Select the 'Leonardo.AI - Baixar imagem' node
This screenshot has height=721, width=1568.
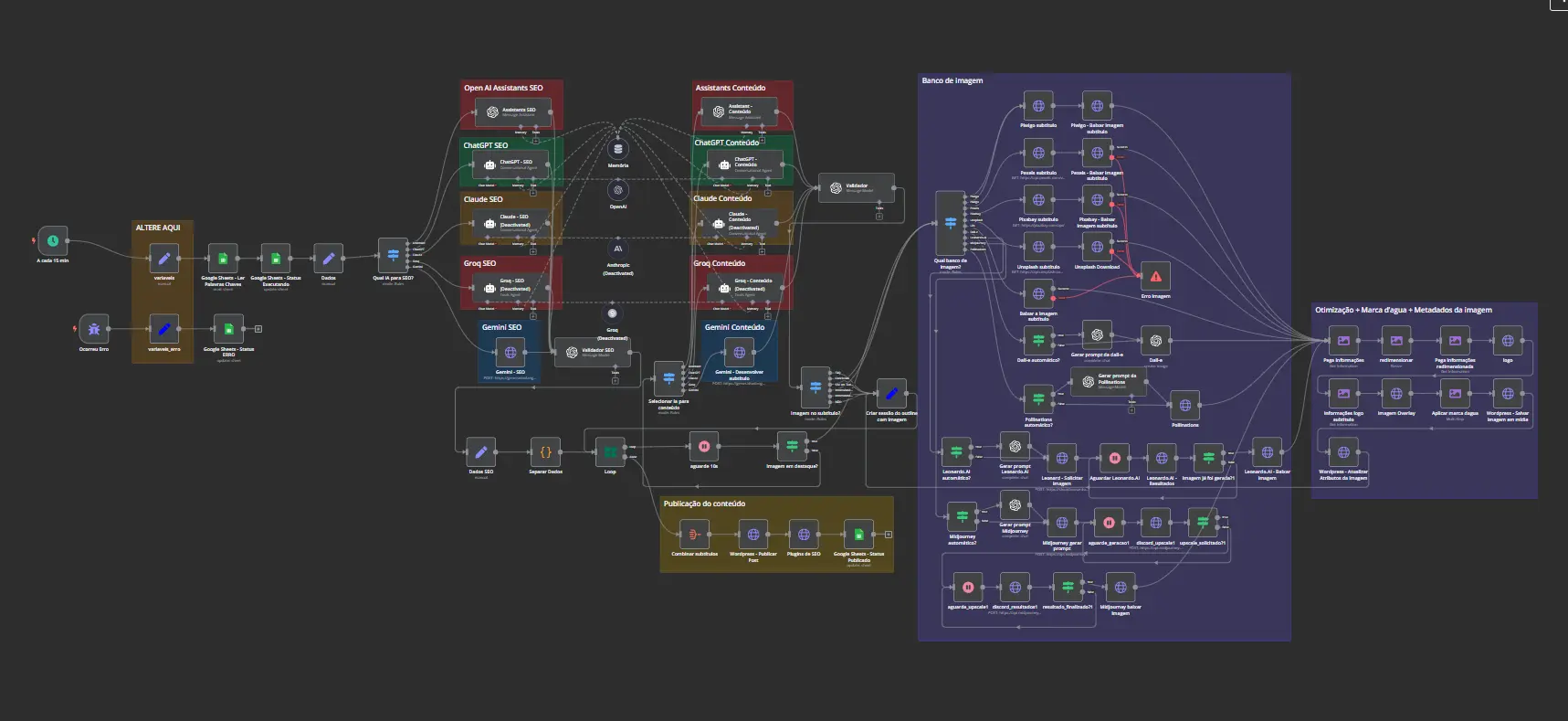pos(1267,452)
